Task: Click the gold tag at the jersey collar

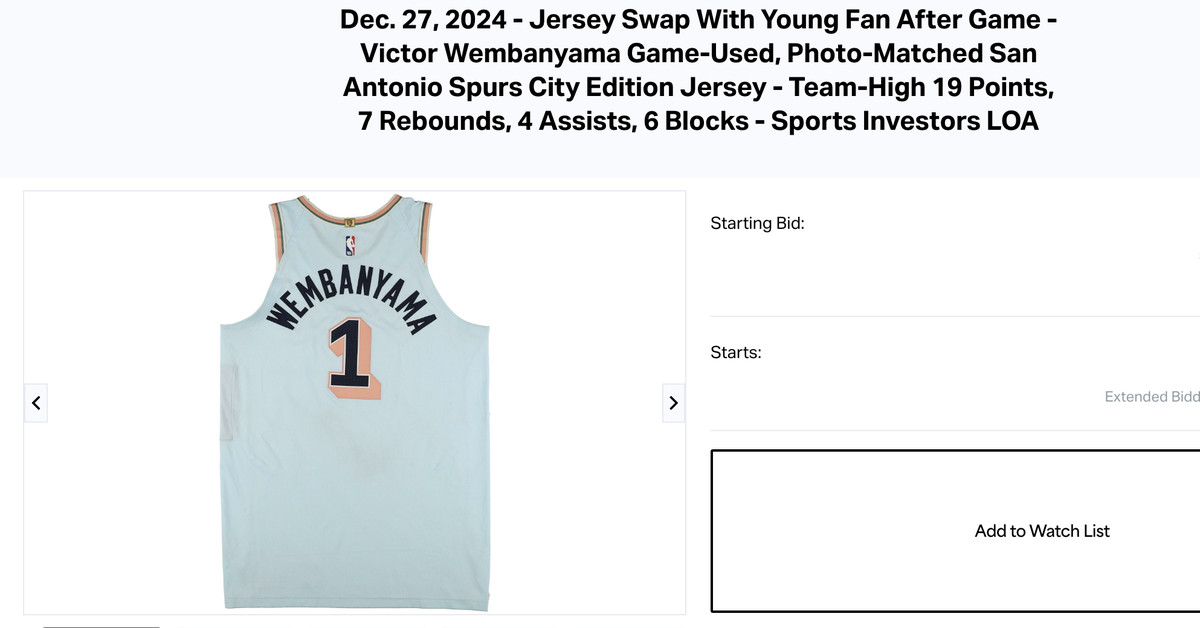Action: point(350,224)
